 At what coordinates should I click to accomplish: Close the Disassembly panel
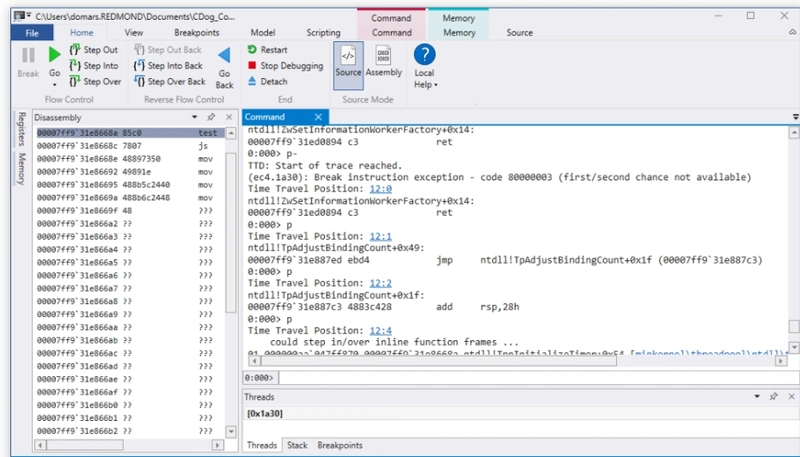click(229, 117)
